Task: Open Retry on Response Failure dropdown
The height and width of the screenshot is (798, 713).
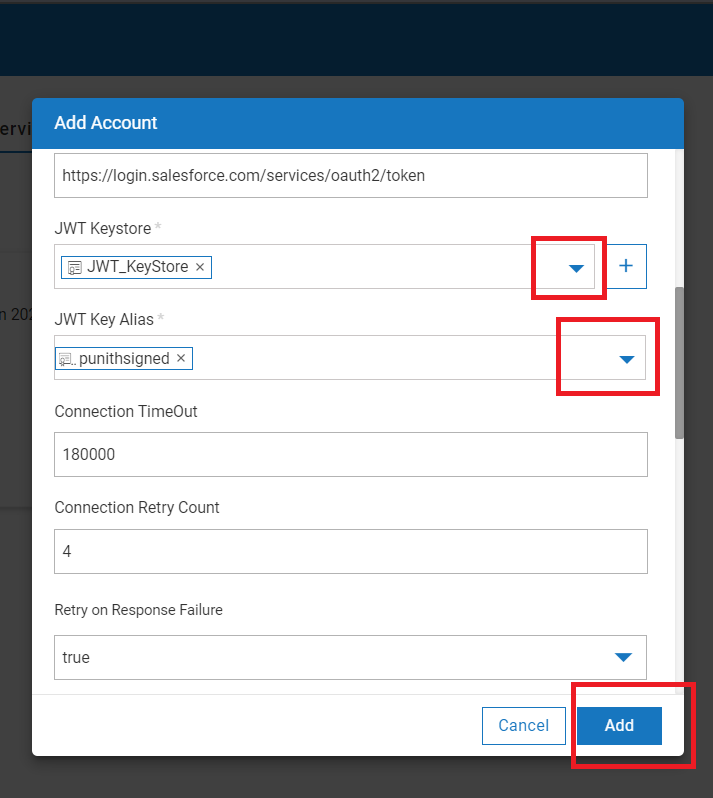Action: coord(623,657)
